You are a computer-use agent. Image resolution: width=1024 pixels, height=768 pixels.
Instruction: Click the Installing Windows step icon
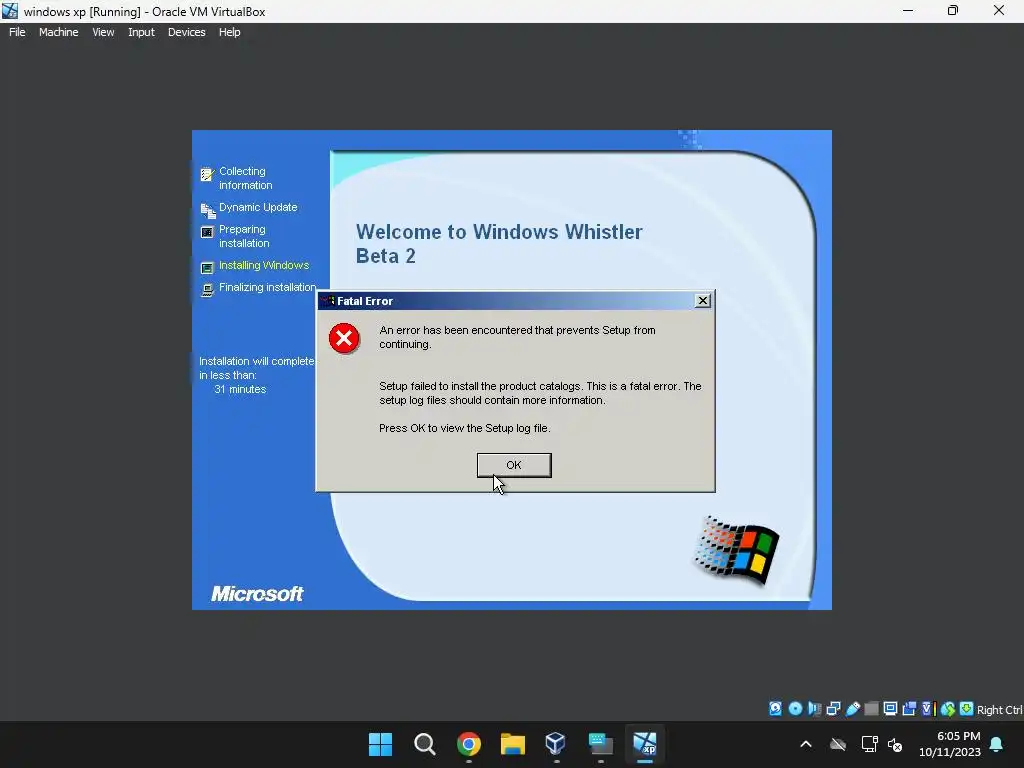[207, 268]
